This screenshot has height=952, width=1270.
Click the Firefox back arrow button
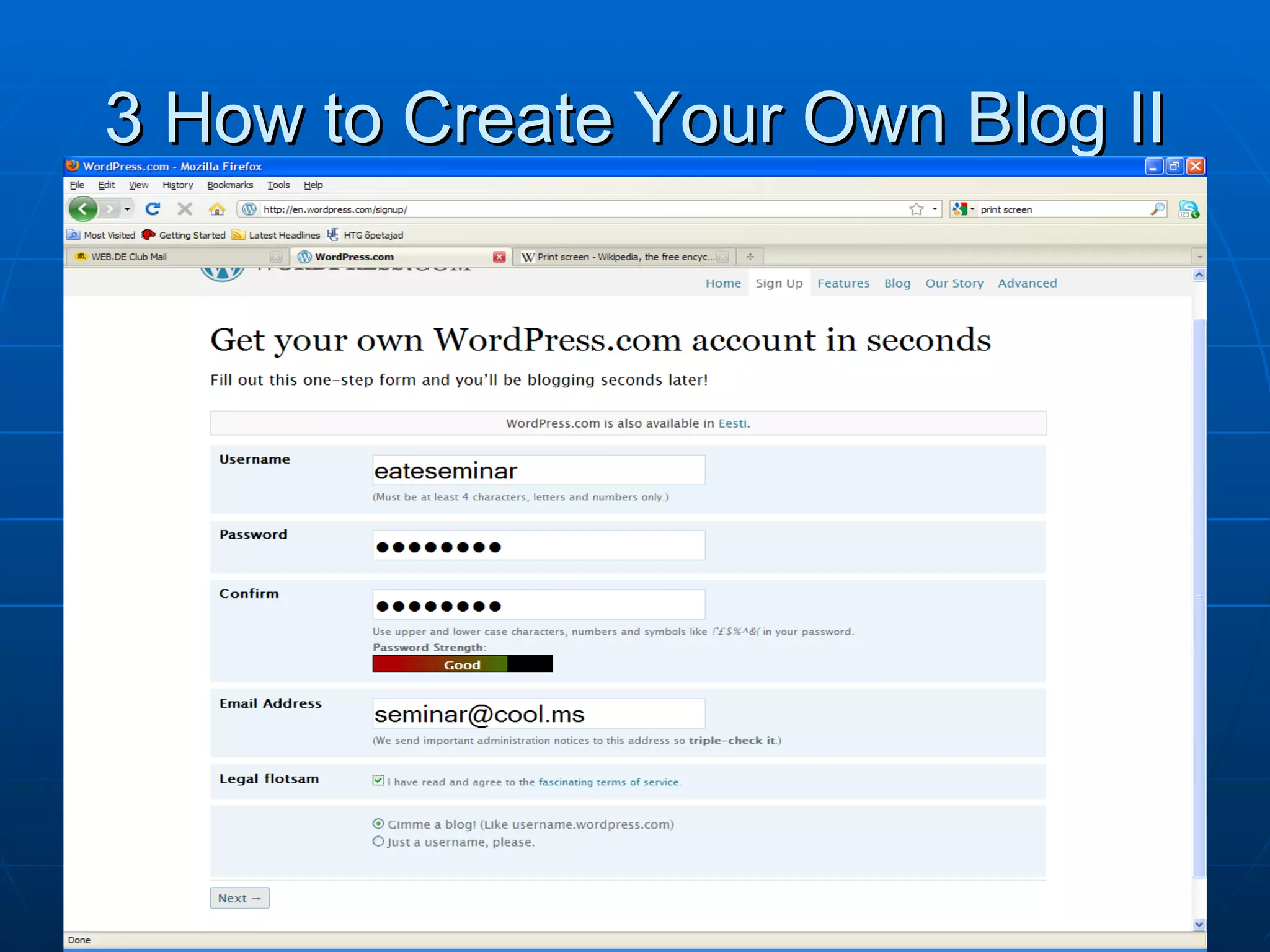click(x=83, y=209)
